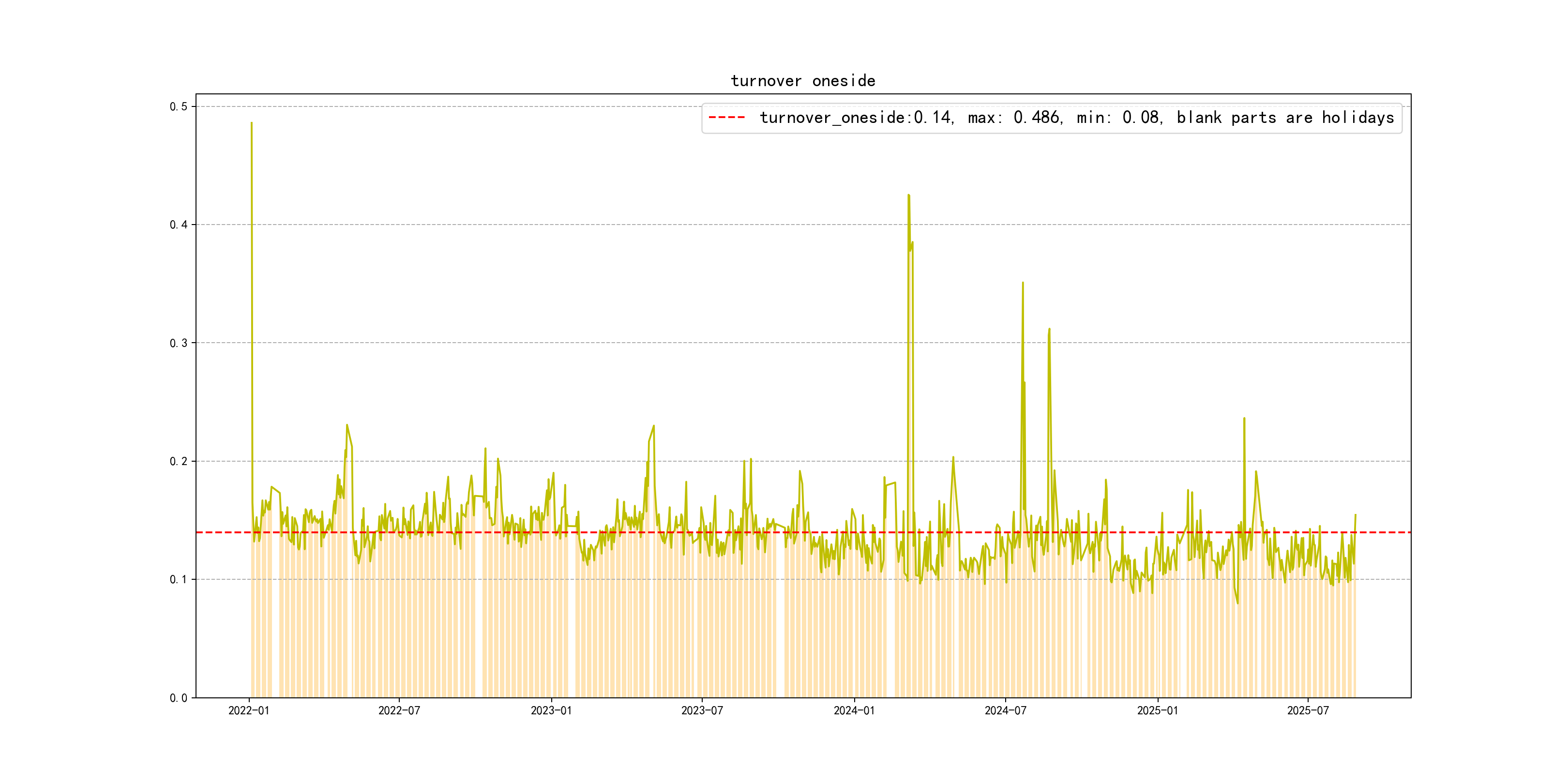Click the 2022-01 x-axis label
This screenshot has height=784, width=1568.
click(x=248, y=710)
